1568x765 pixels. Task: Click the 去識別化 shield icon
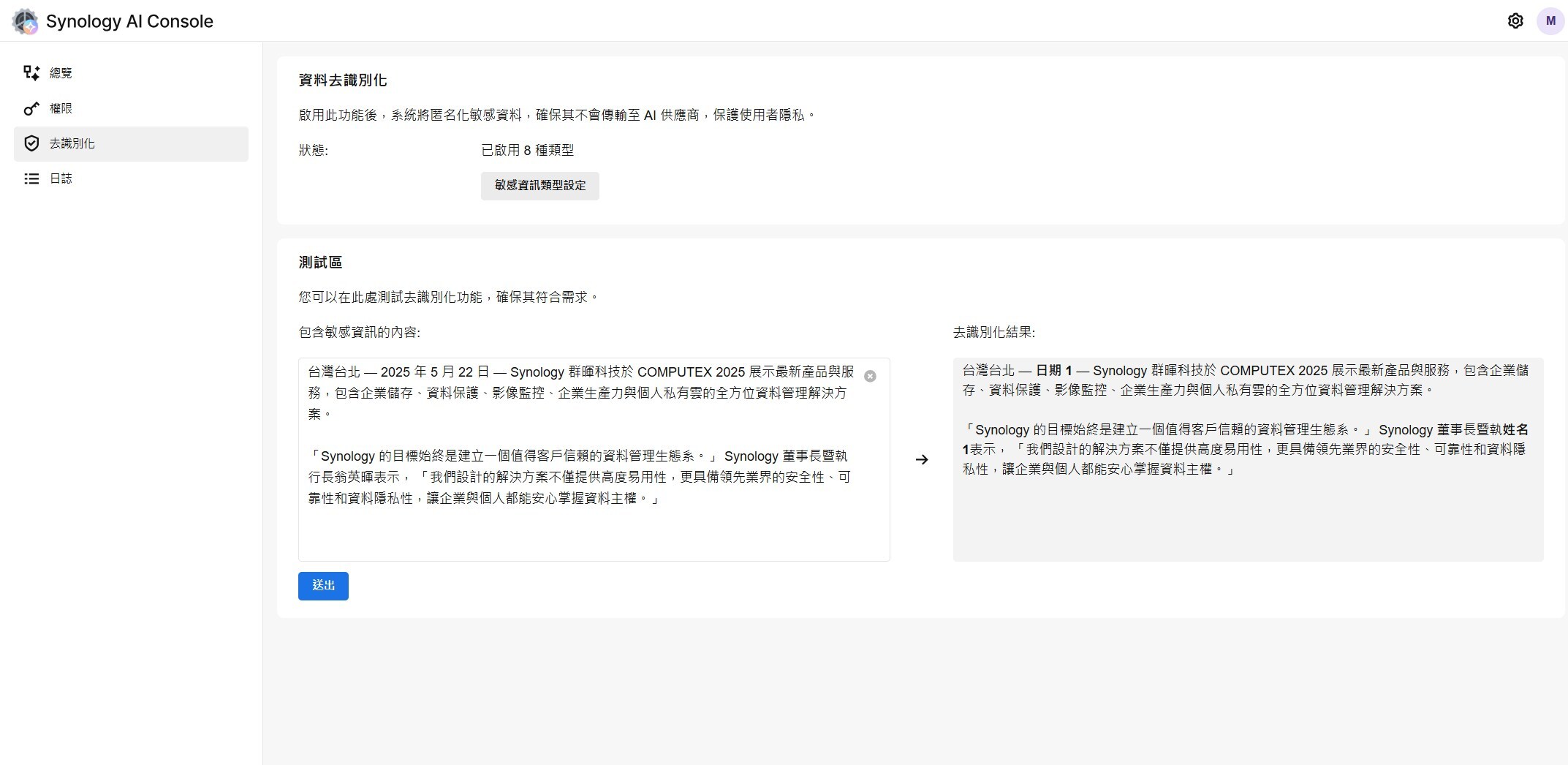(x=31, y=143)
